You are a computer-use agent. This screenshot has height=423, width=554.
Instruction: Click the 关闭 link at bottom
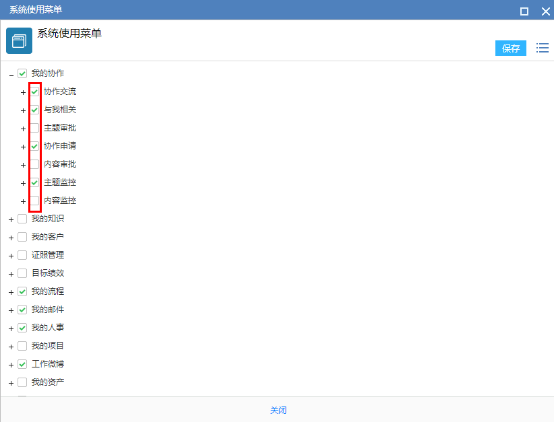point(278,410)
